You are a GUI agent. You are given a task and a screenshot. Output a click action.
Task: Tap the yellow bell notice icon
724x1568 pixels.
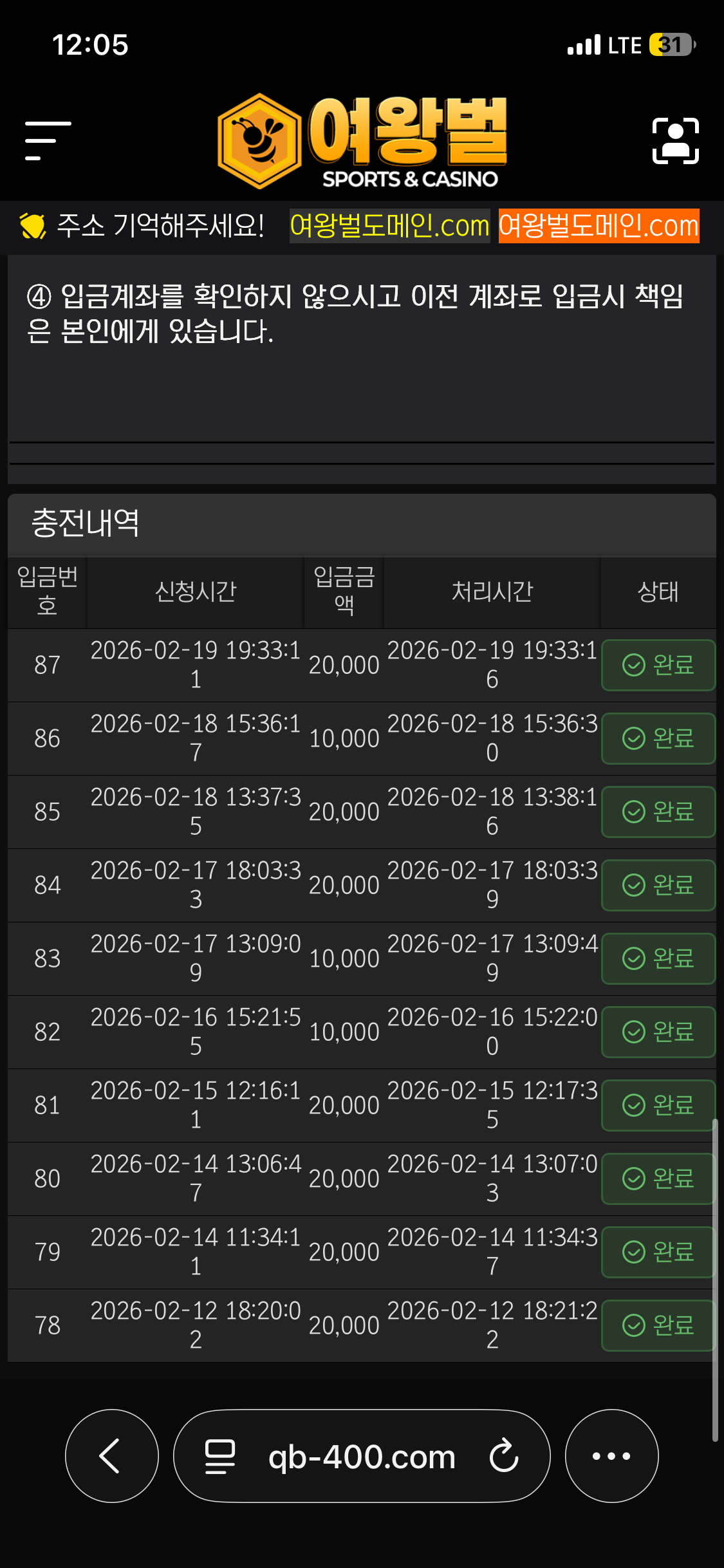click(32, 226)
